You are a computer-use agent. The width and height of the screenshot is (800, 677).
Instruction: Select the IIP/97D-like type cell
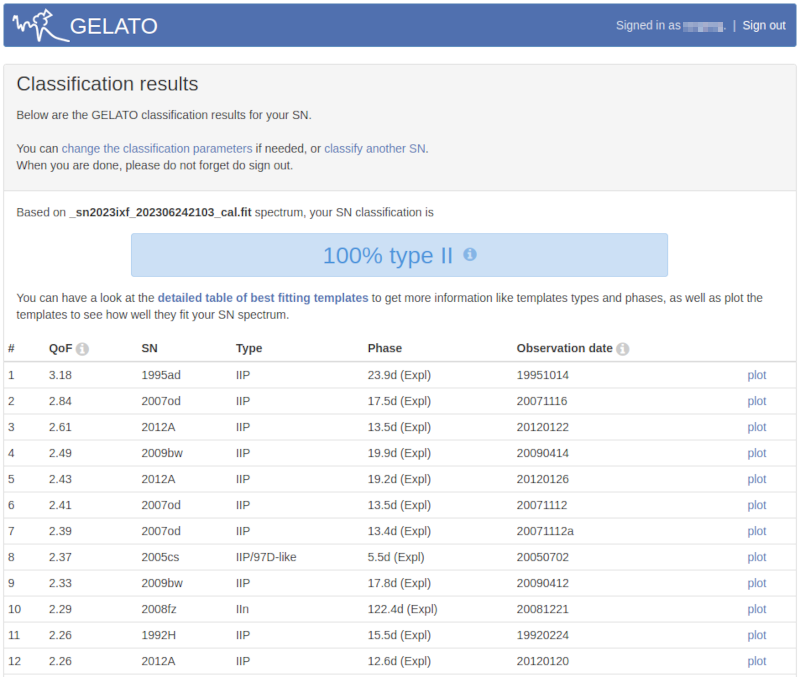[x=266, y=557]
